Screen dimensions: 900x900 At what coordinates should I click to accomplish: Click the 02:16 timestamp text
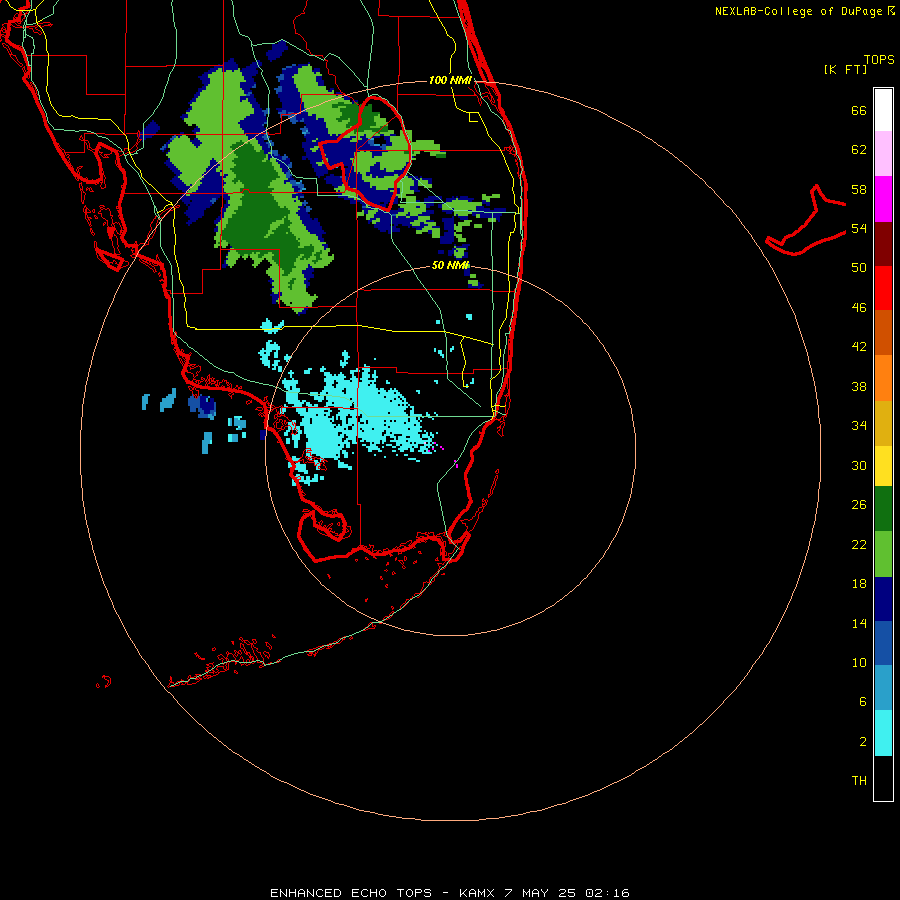click(607, 893)
